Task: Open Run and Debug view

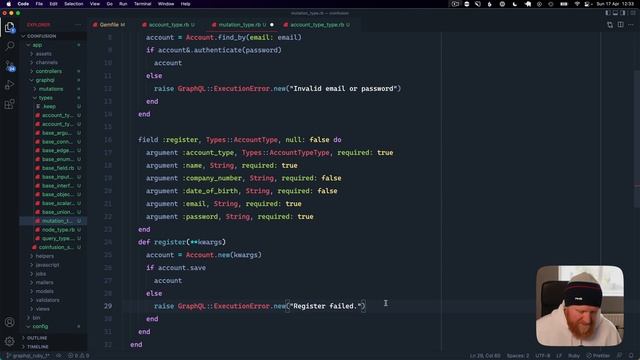Action: (10, 85)
